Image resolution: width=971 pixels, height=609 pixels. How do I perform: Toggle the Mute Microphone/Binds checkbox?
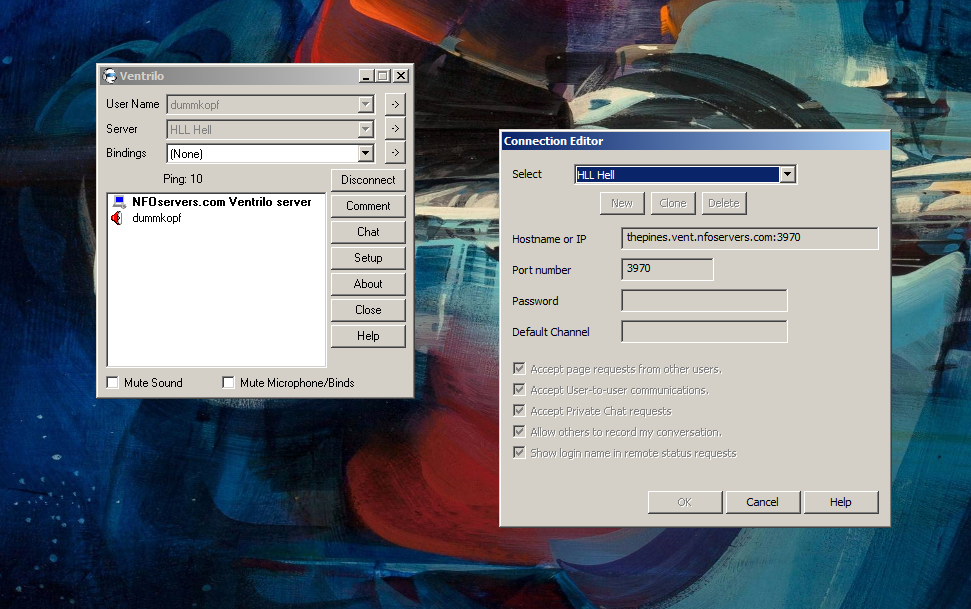(229, 382)
